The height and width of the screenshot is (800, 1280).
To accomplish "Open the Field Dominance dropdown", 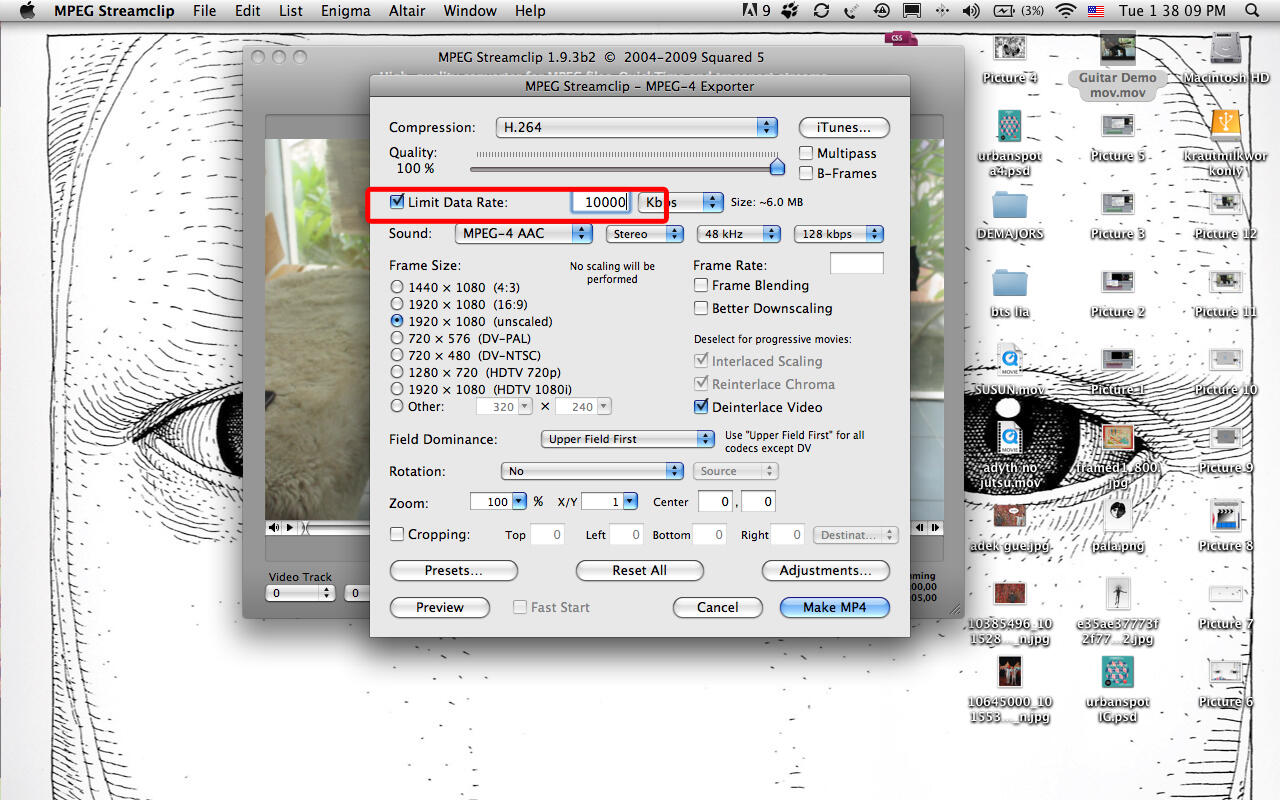I will click(x=626, y=439).
